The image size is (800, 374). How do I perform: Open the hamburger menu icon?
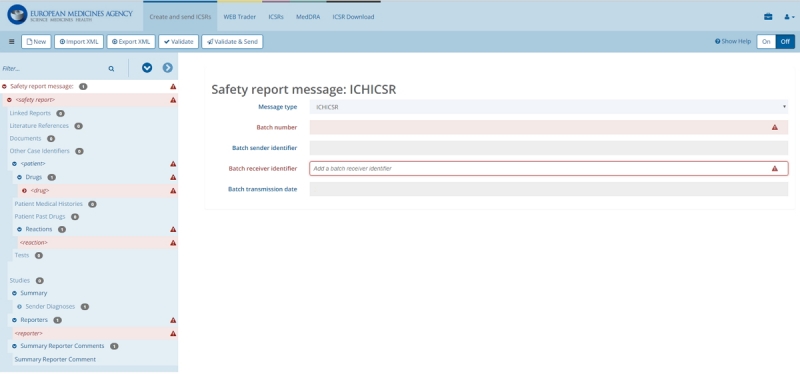[12, 42]
